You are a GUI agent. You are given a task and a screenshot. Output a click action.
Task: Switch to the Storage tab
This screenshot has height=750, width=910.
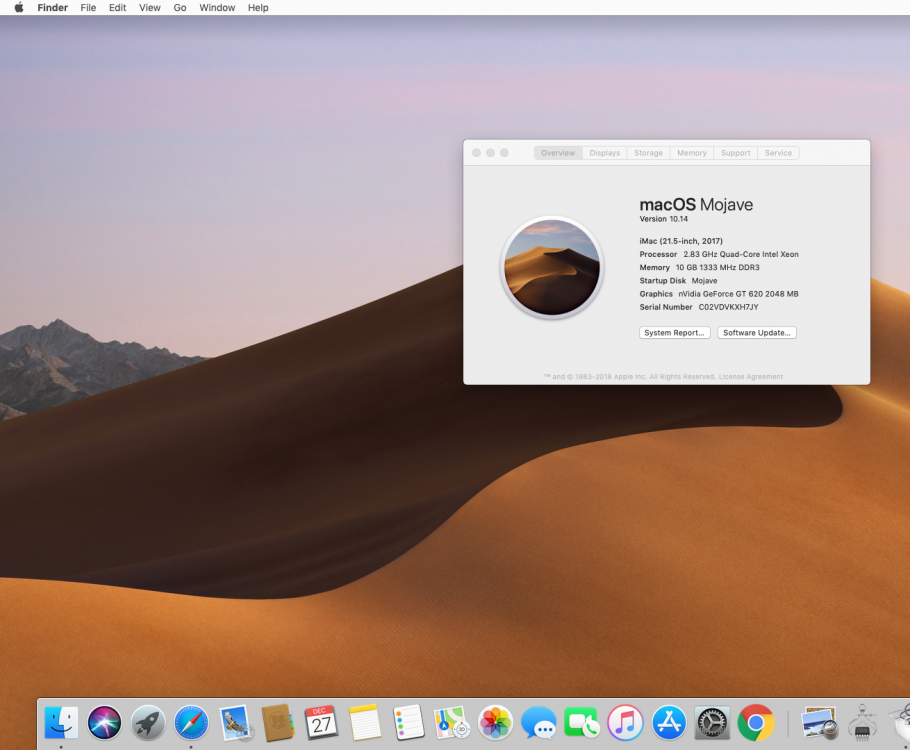point(648,153)
